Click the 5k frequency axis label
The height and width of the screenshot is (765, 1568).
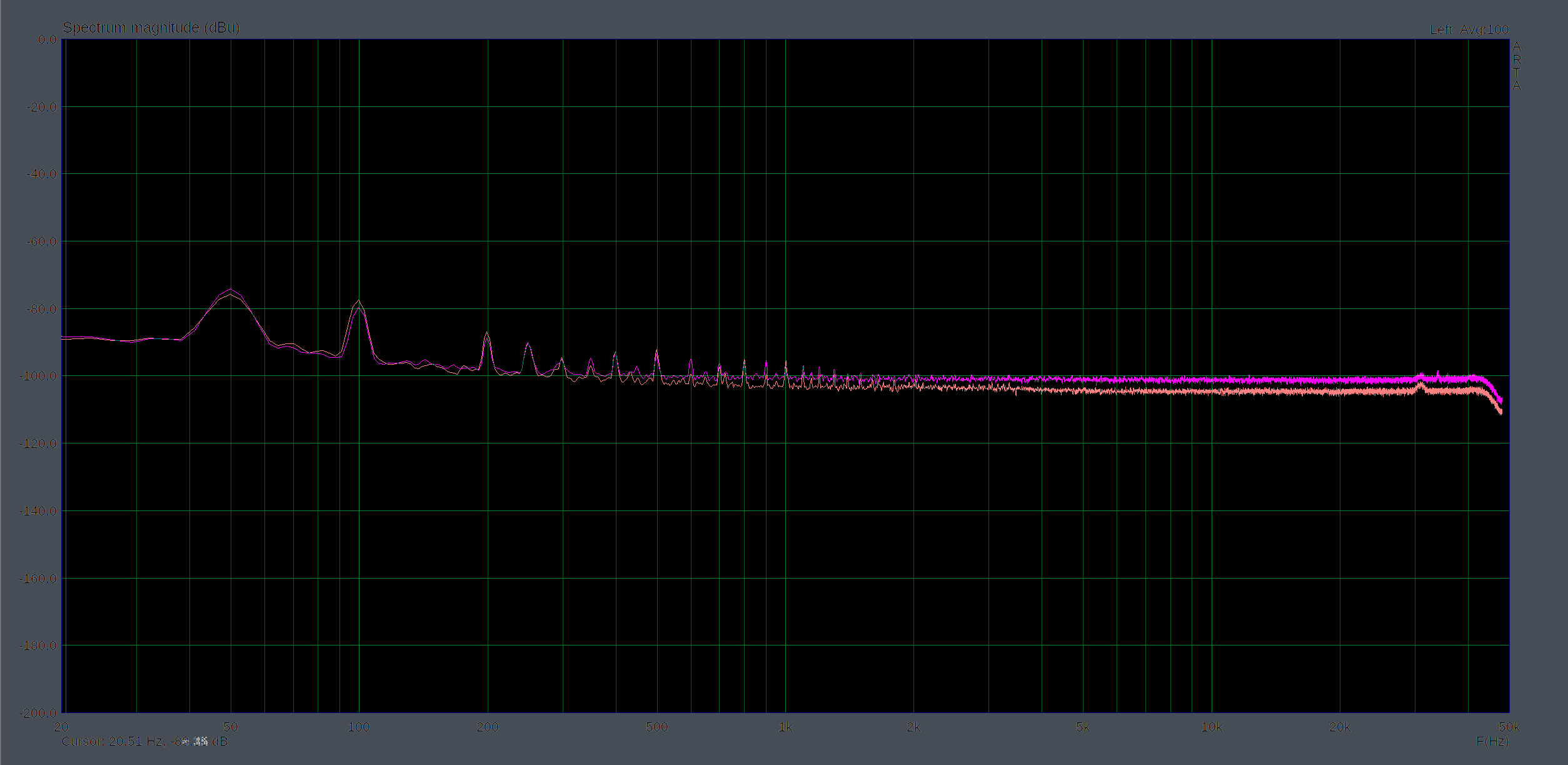click(1083, 727)
